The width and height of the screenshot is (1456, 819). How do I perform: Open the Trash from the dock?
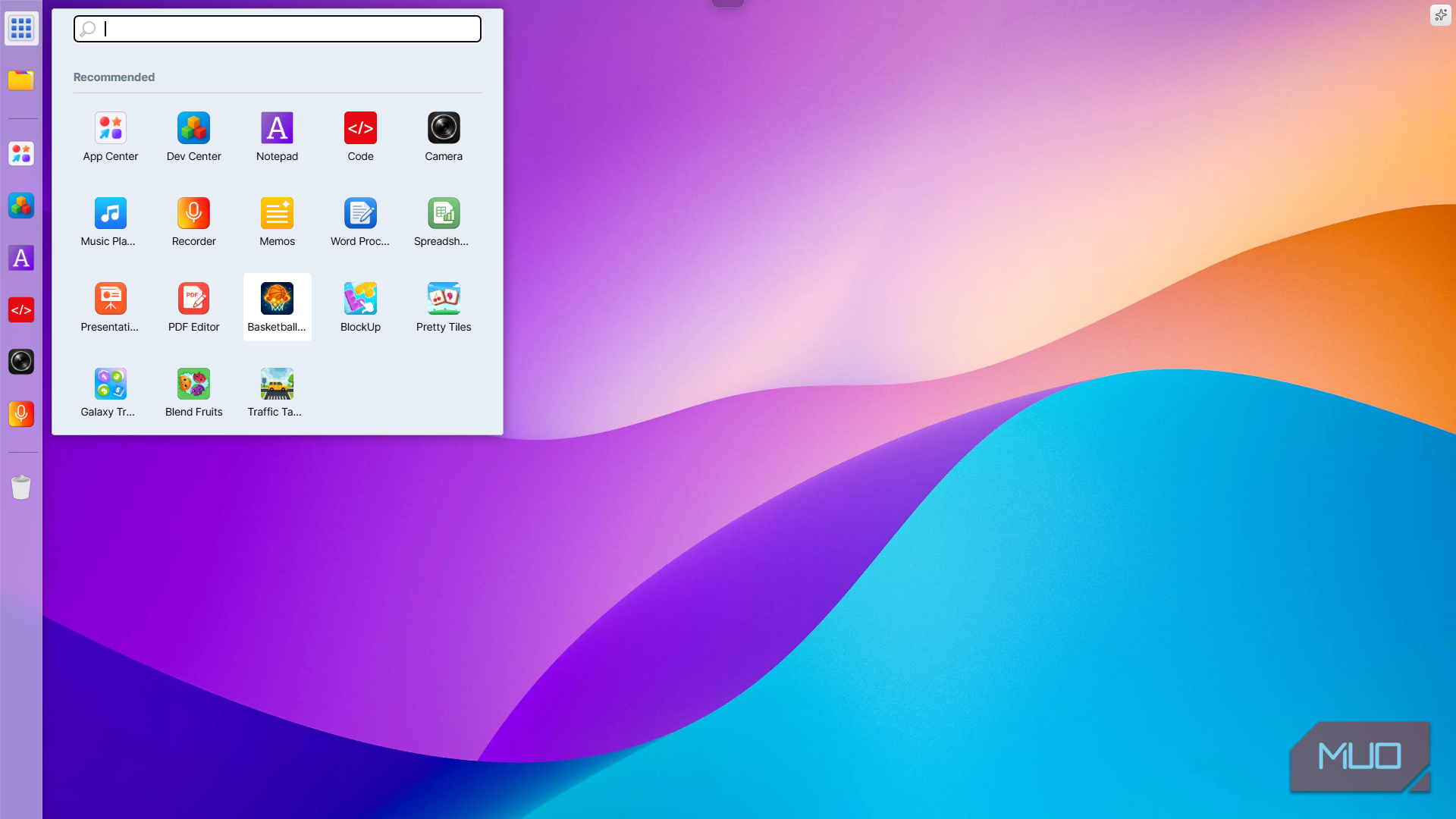21,487
